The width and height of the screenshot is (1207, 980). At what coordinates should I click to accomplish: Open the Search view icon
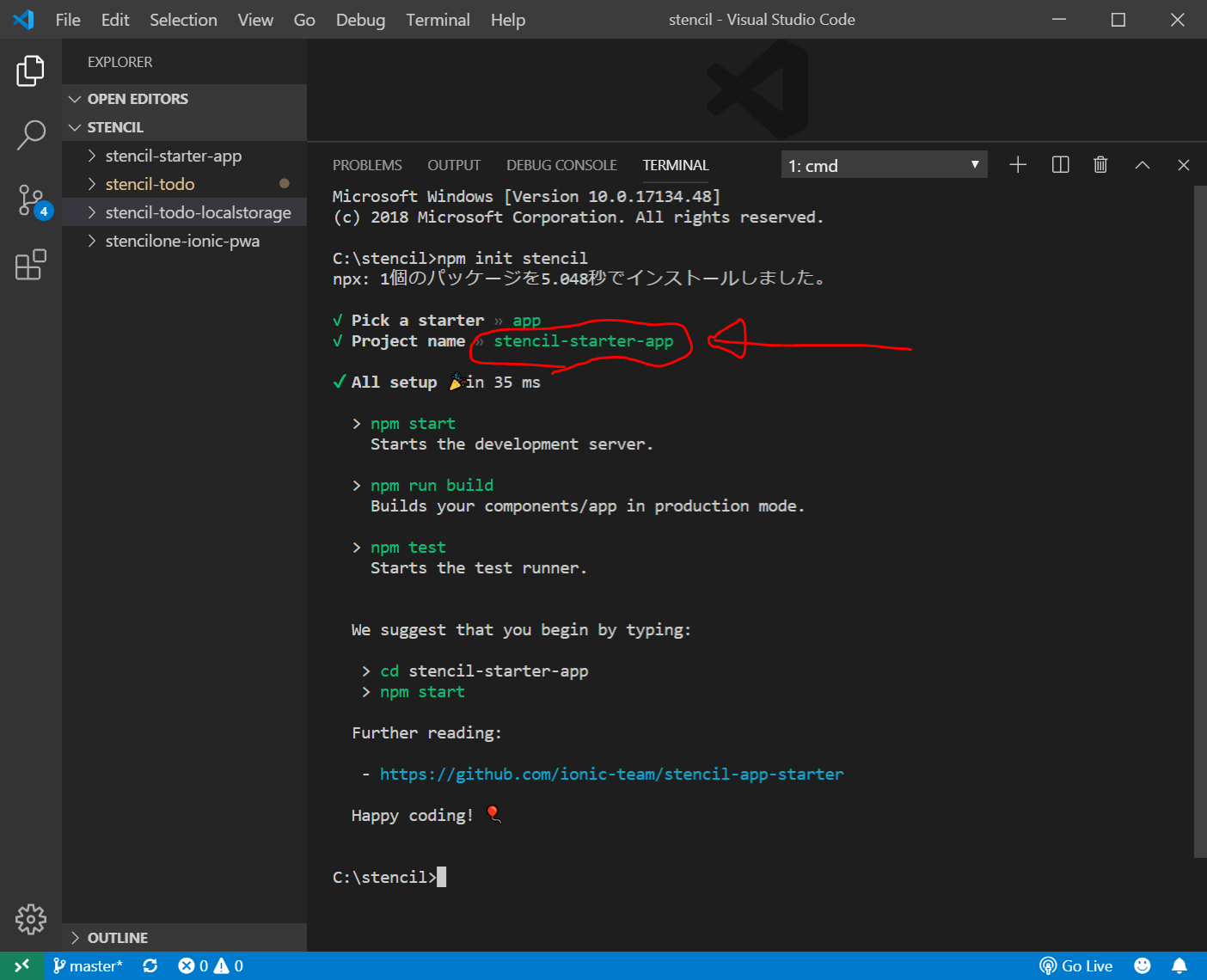coord(30,135)
